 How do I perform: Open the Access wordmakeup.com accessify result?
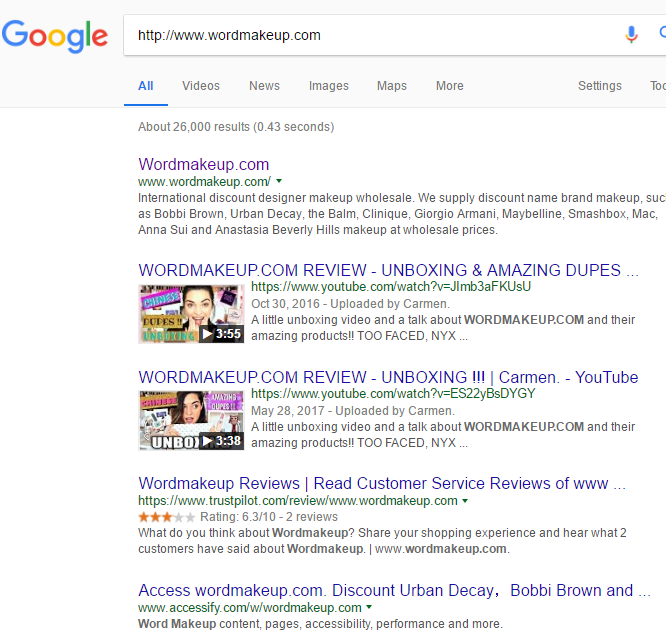[x=394, y=590]
